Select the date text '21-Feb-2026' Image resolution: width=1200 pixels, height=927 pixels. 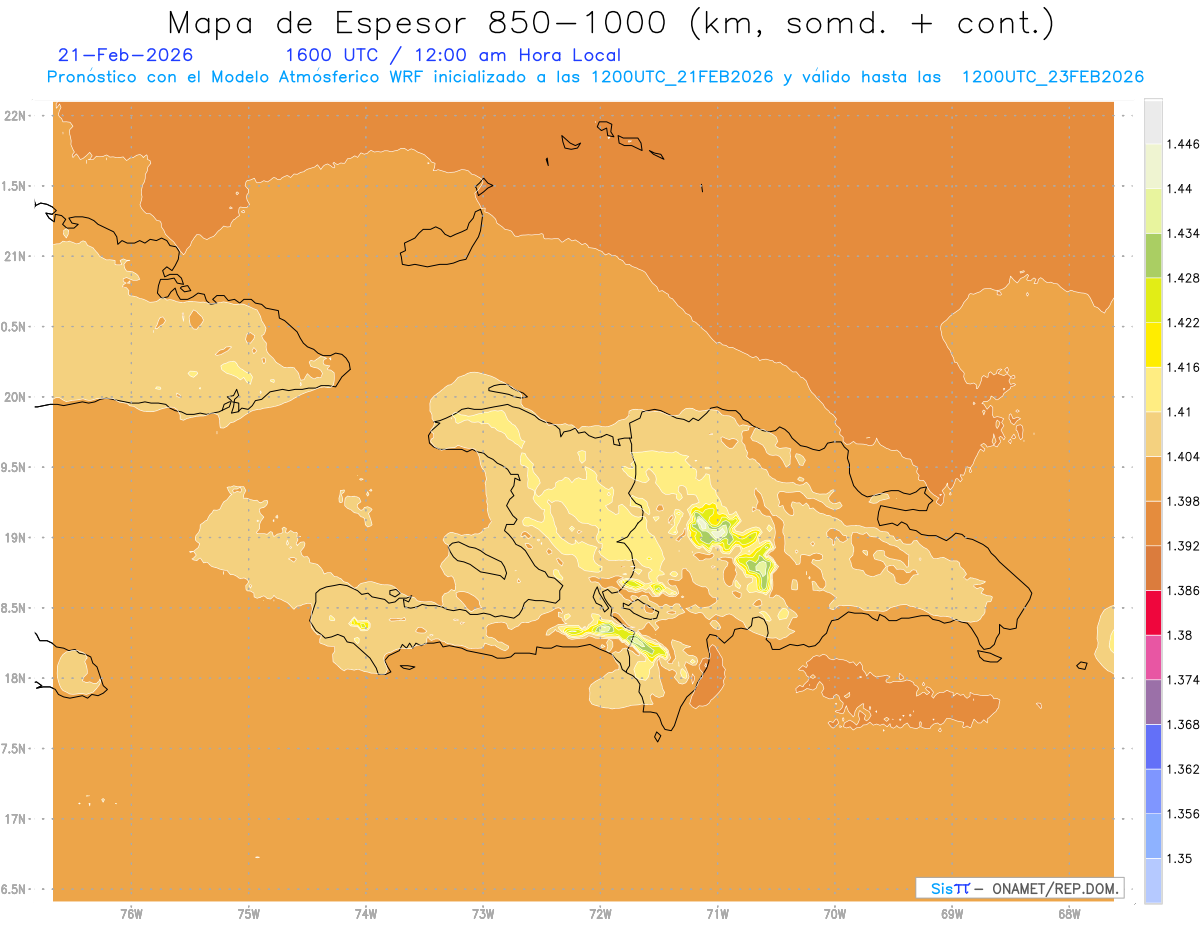coord(126,55)
